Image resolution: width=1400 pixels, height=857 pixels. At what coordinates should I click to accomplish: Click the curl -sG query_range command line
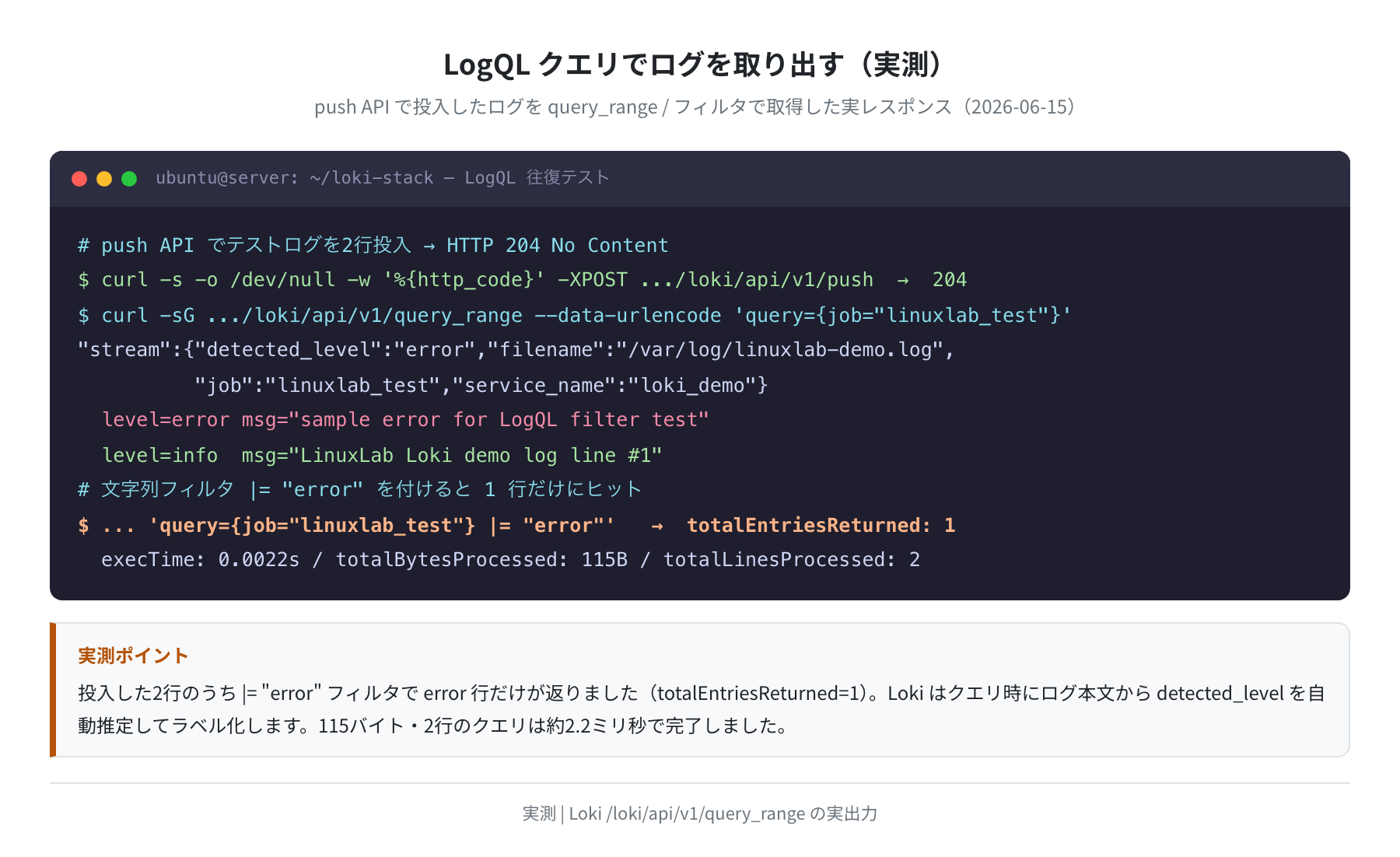[575, 315]
